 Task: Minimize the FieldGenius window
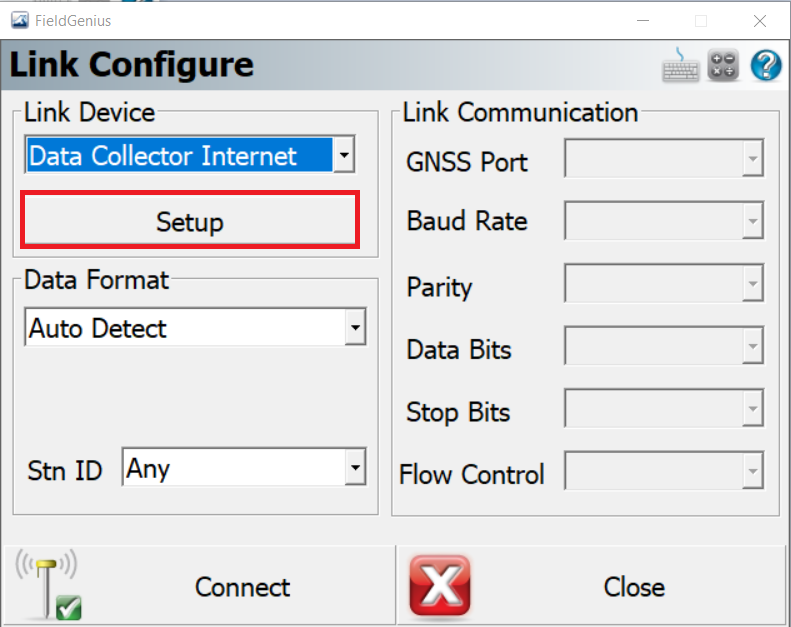[643, 21]
